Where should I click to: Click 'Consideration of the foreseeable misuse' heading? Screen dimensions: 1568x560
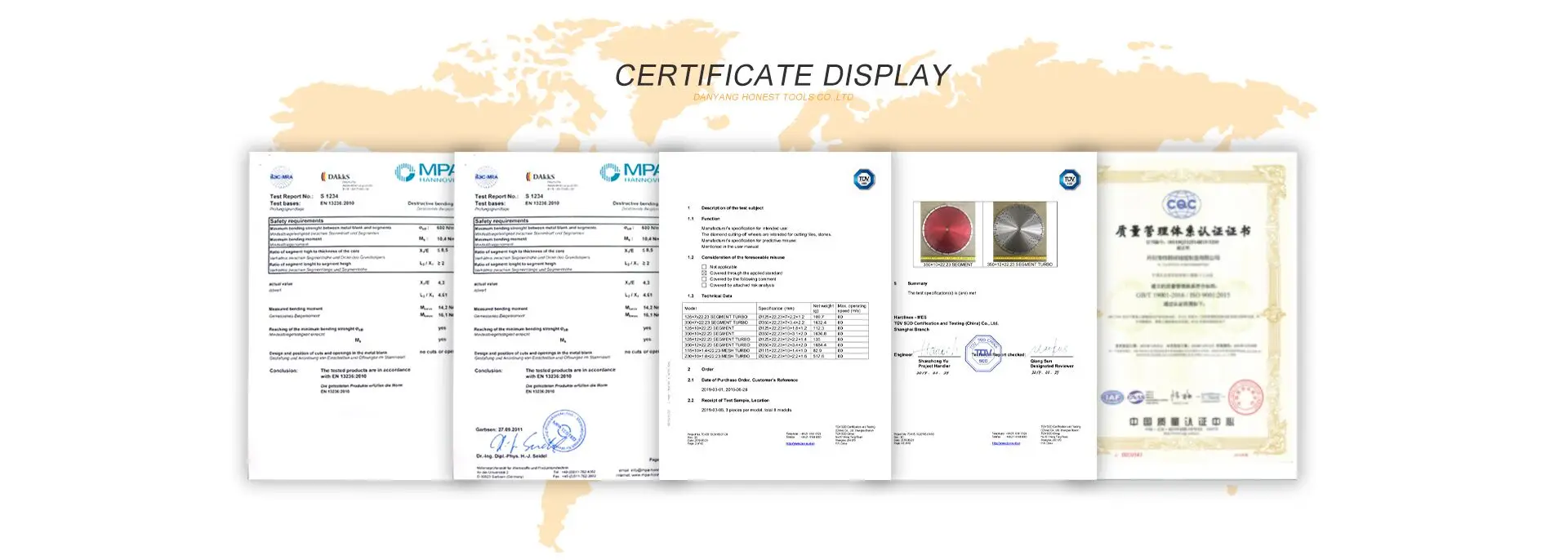pyautogui.click(x=743, y=257)
